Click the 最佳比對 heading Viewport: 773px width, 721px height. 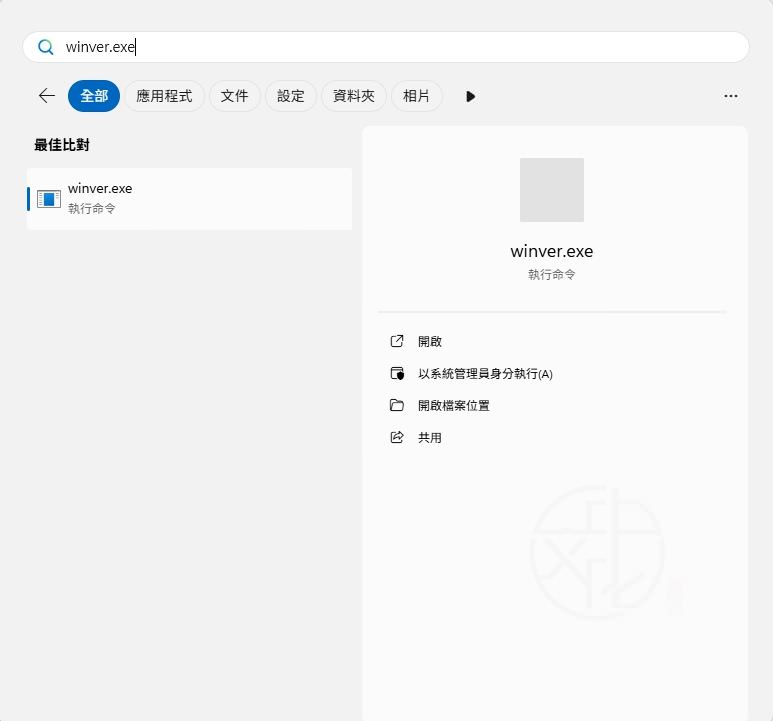click(x=62, y=145)
